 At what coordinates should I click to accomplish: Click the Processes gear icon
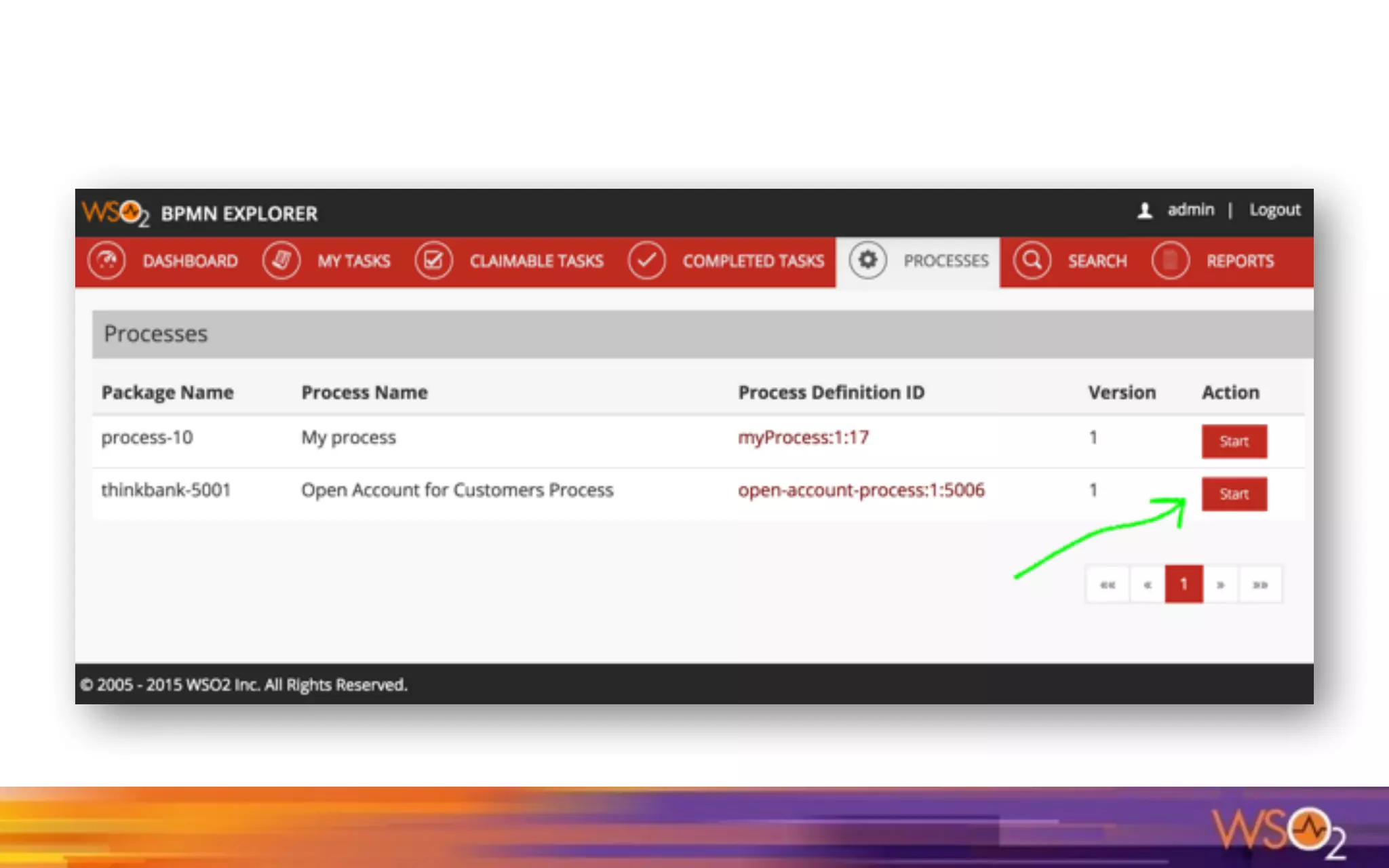867,260
